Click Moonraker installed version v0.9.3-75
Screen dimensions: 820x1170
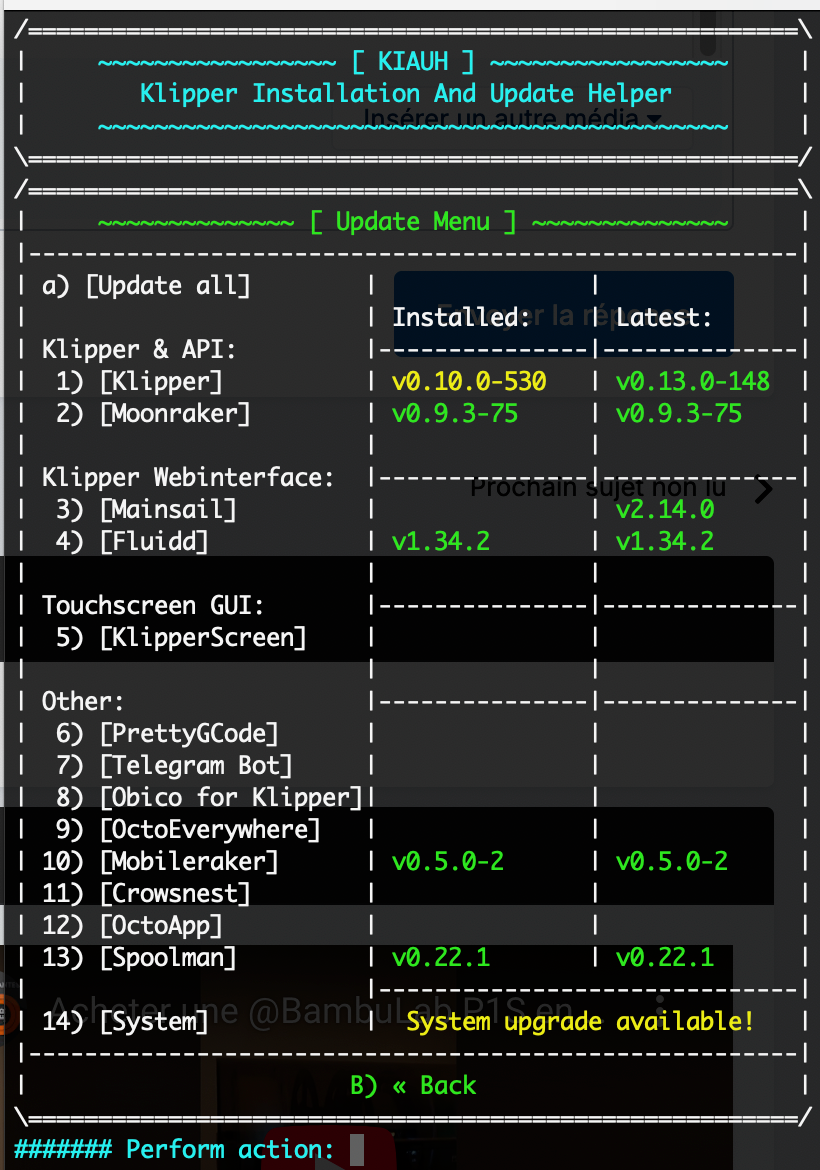point(455,413)
